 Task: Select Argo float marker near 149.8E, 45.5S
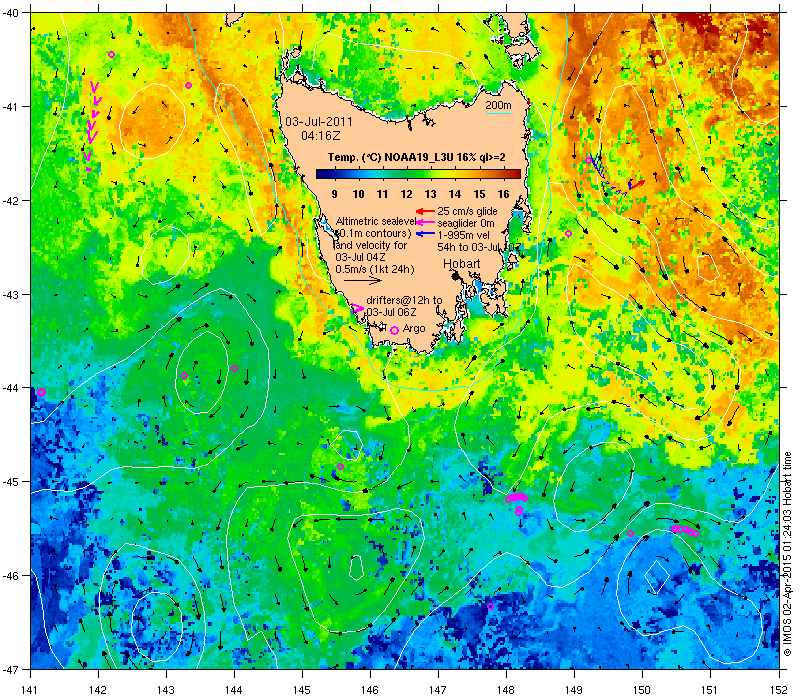click(x=630, y=533)
